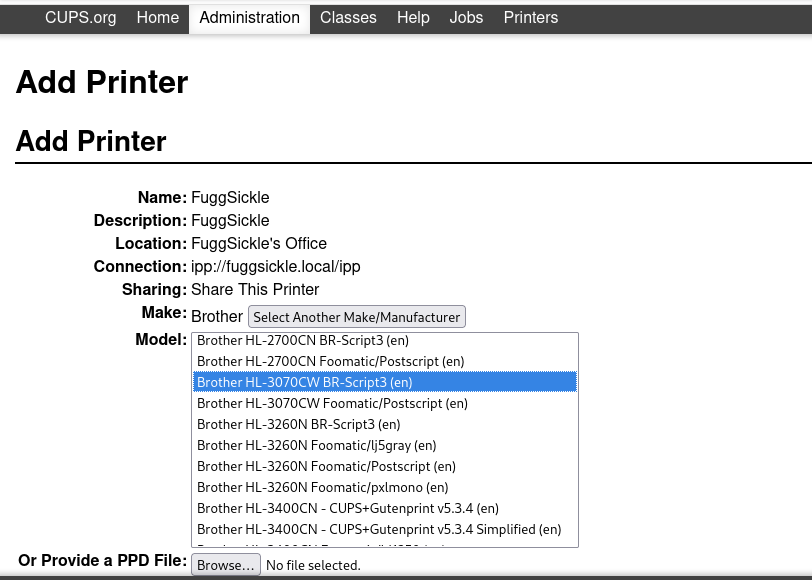Select Brother HL-3400CN CUPS+Gutenprint v5.3.4 model
812x580 pixels.
(x=347, y=508)
